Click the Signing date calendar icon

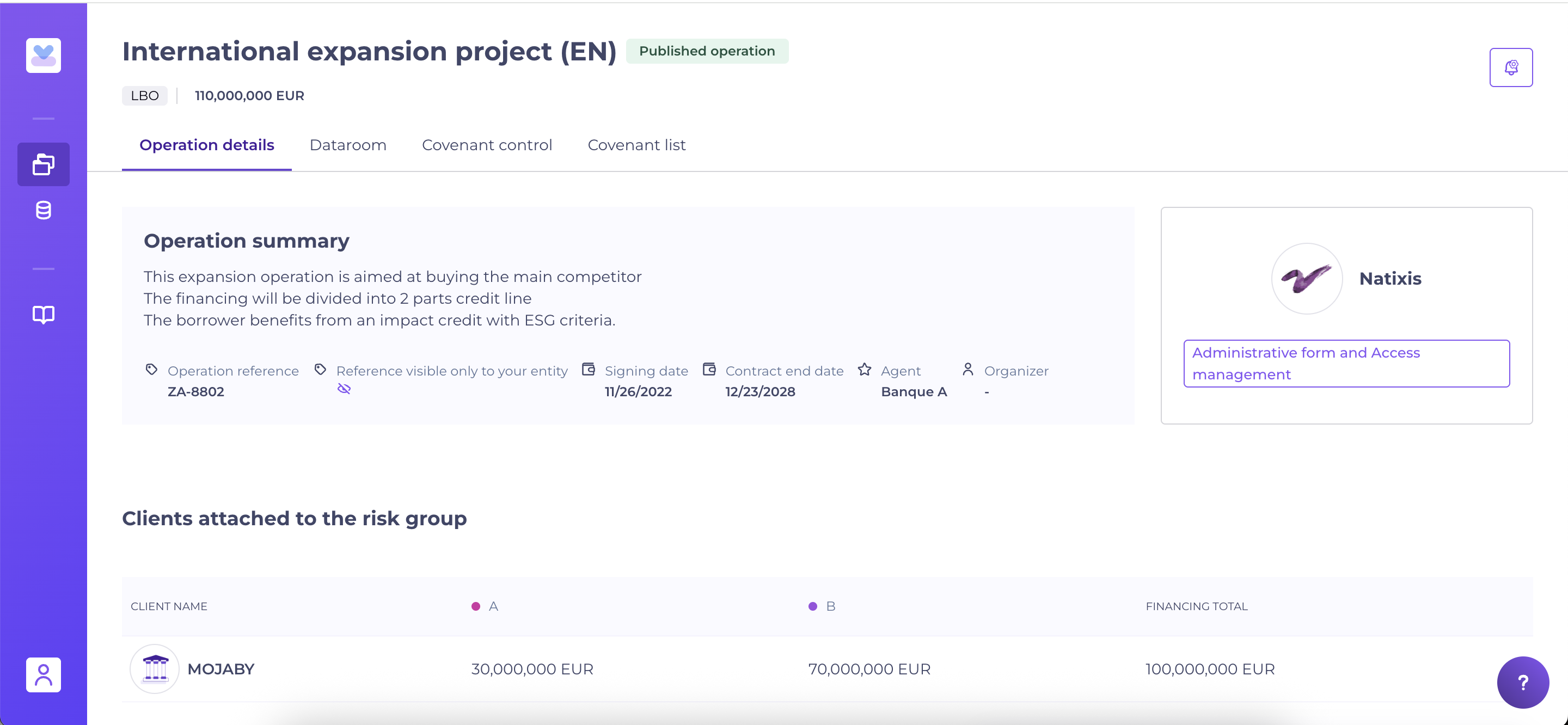click(589, 370)
